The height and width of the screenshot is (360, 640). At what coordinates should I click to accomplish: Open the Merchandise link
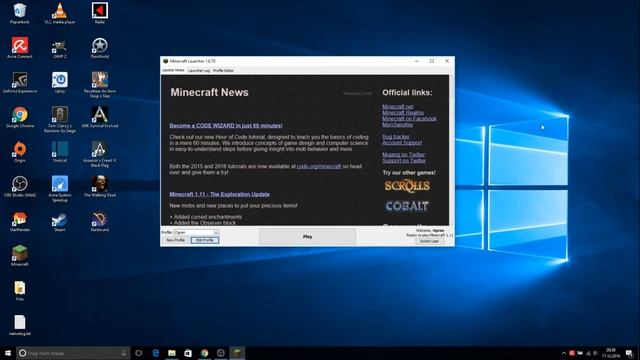tap(398, 124)
